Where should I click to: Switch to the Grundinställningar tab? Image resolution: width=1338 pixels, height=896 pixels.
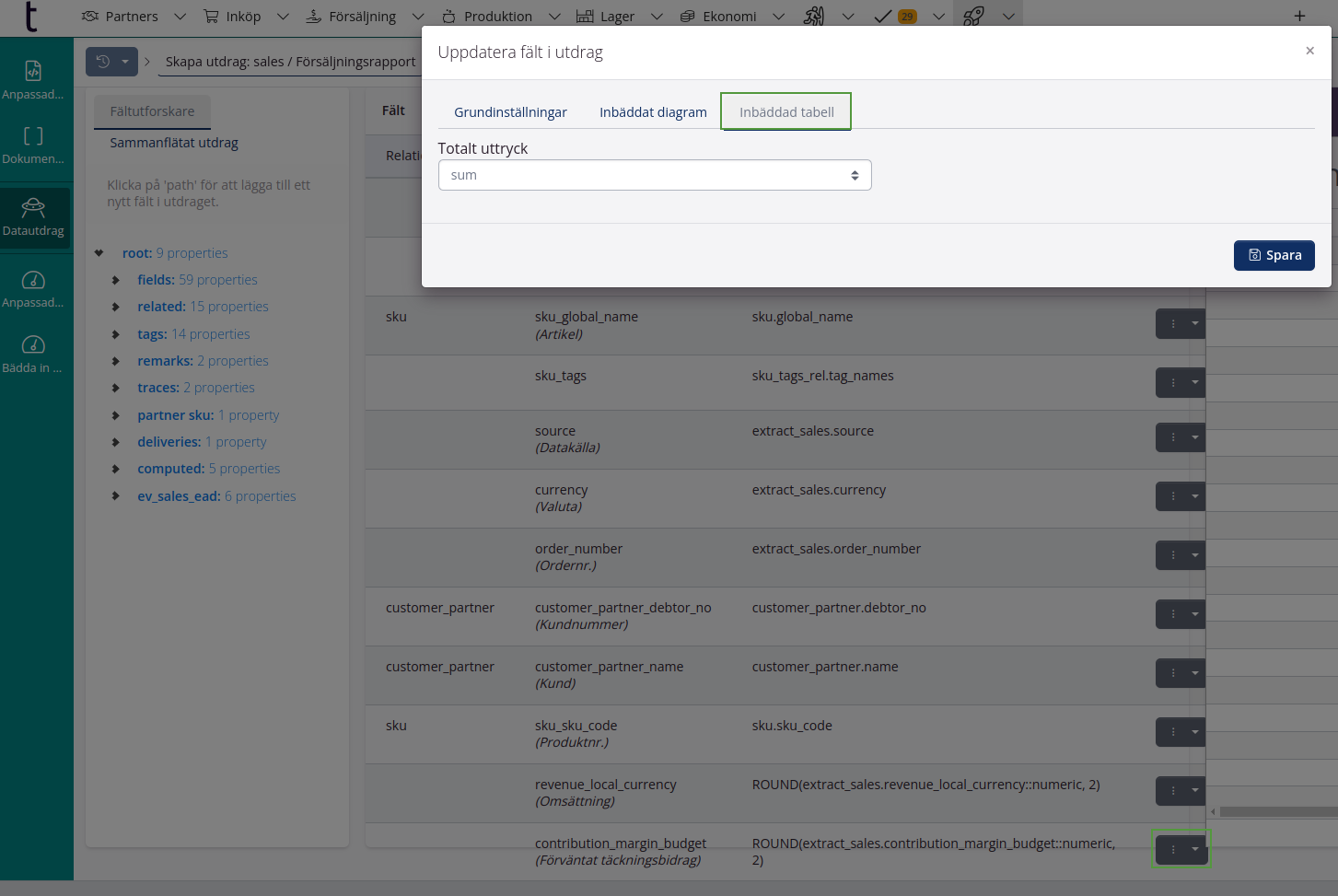pos(510,112)
